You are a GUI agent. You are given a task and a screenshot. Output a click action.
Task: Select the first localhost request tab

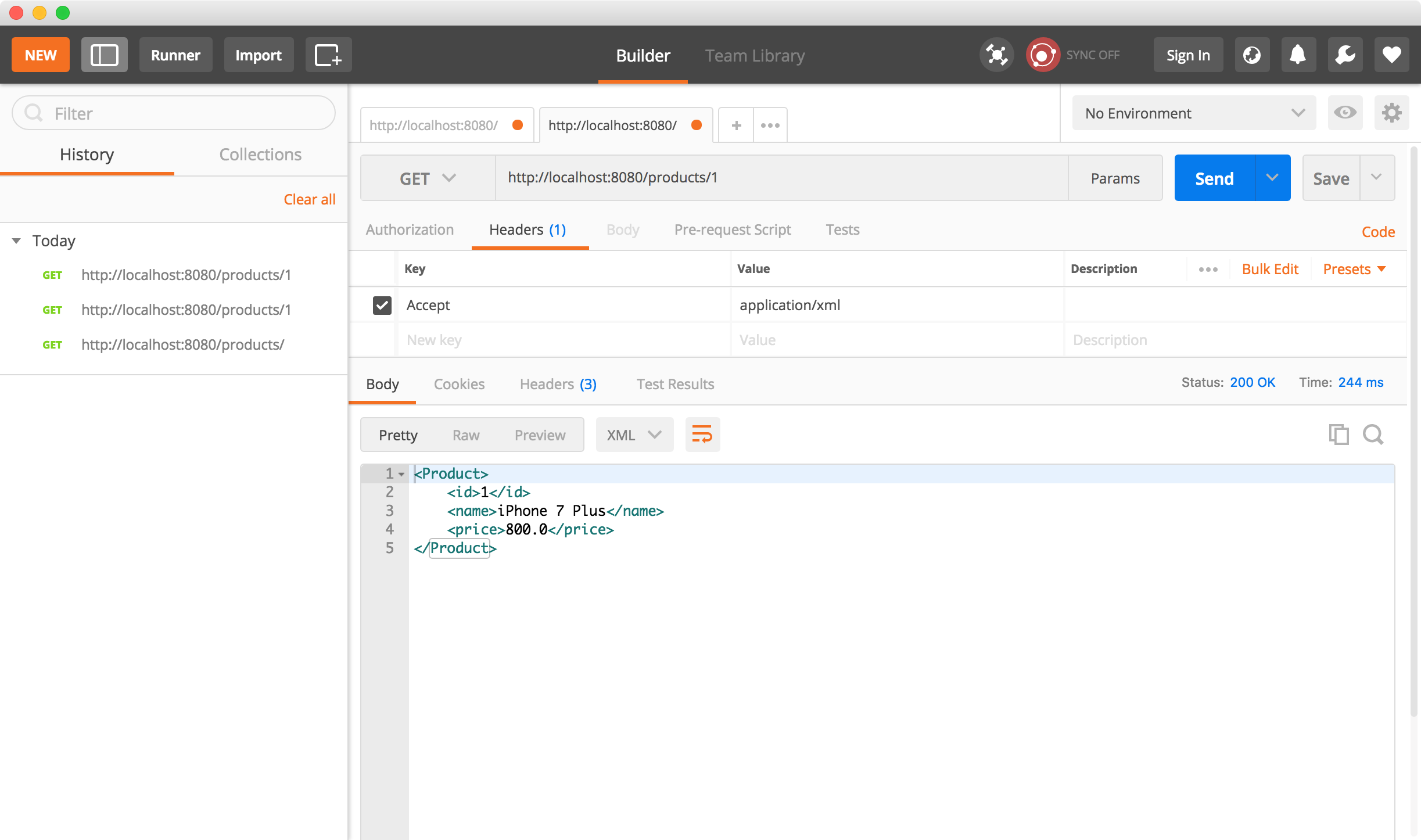(446, 125)
